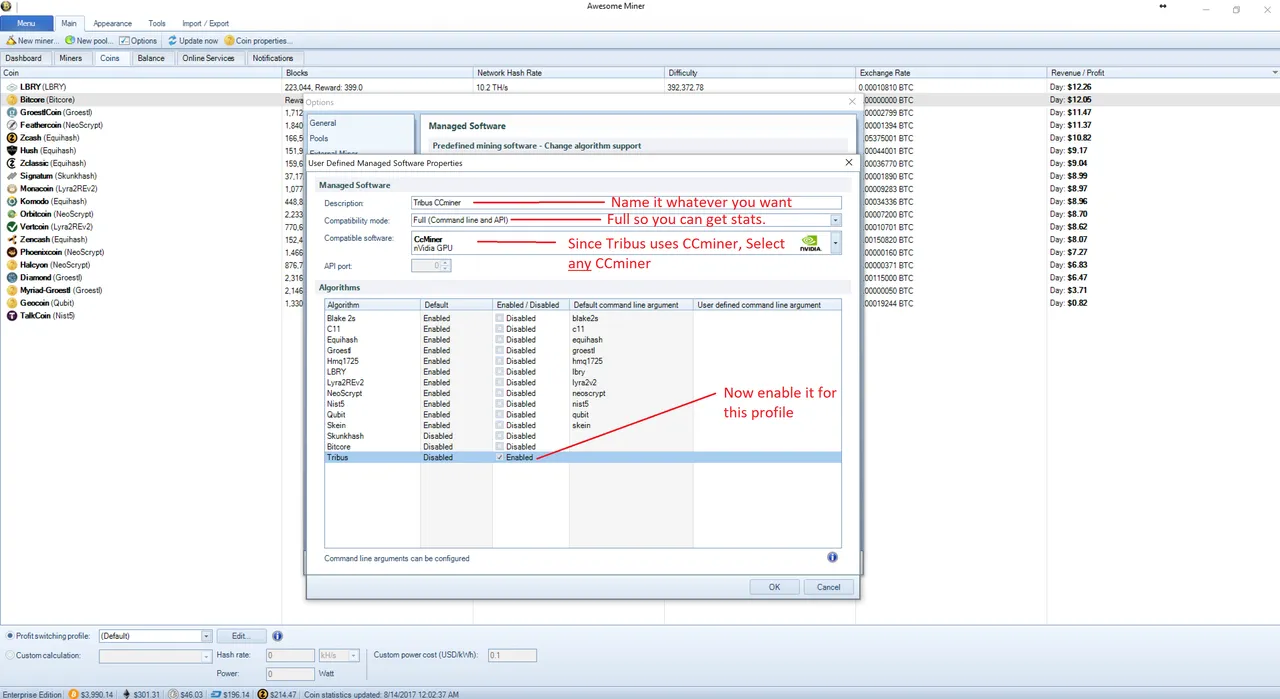Toggle the Skunkhash Disabled checkbox

(500, 436)
